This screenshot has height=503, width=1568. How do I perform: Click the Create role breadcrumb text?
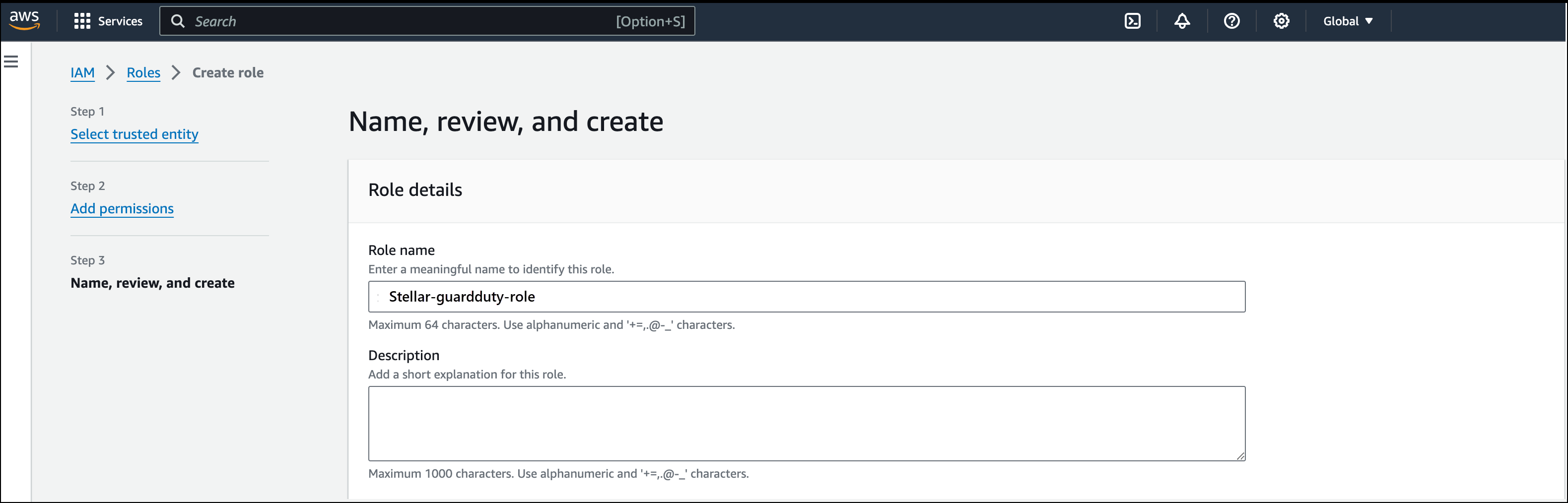click(228, 72)
